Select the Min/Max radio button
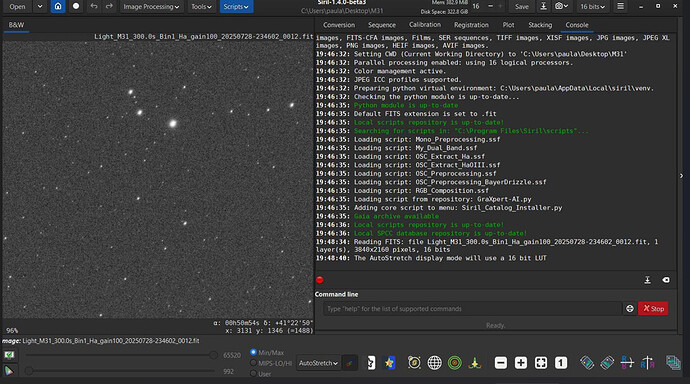 pyautogui.click(x=253, y=352)
